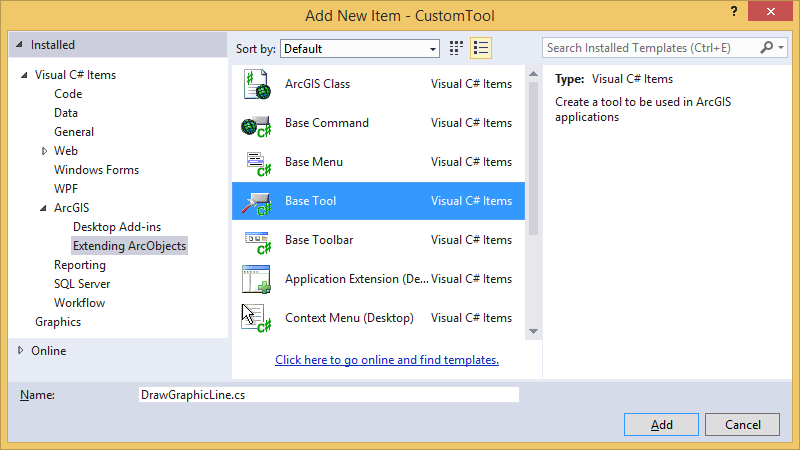The height and width of the screenshot is (450, 800).
Task: Switch to small icons view
Action: click(x=457, y=48)
